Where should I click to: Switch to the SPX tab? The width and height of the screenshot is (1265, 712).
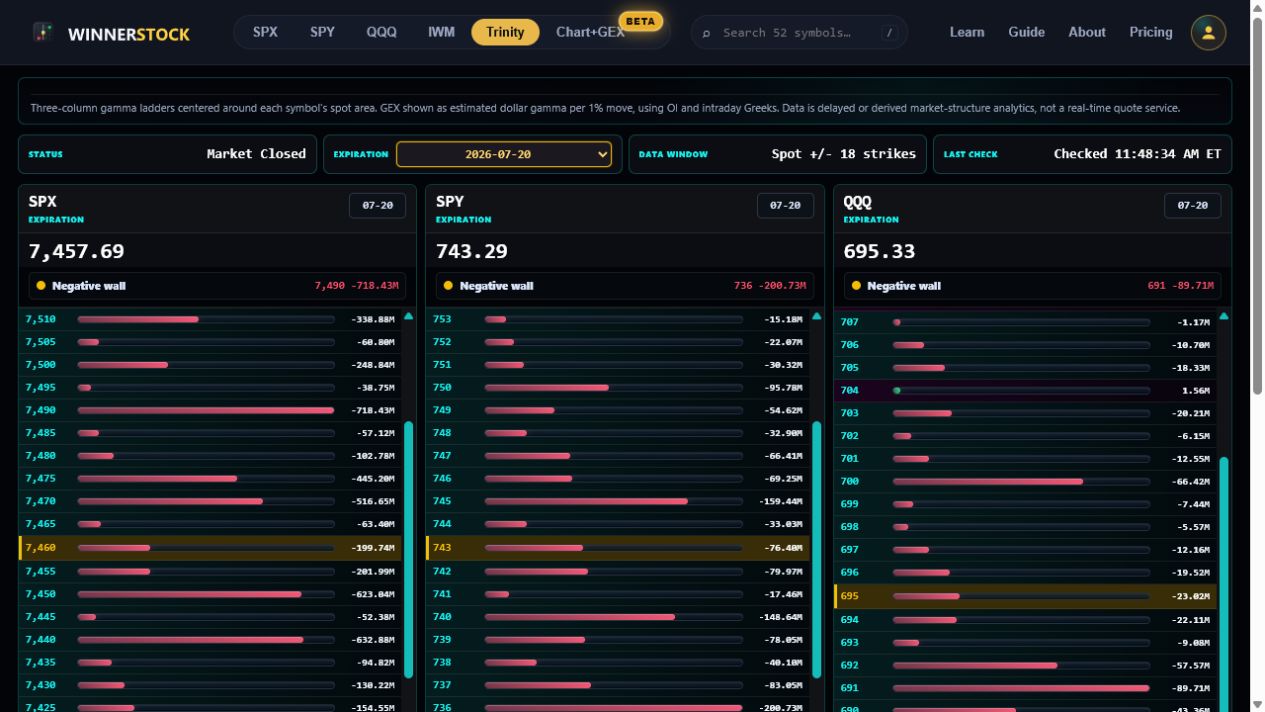click(x=265, y=32)
